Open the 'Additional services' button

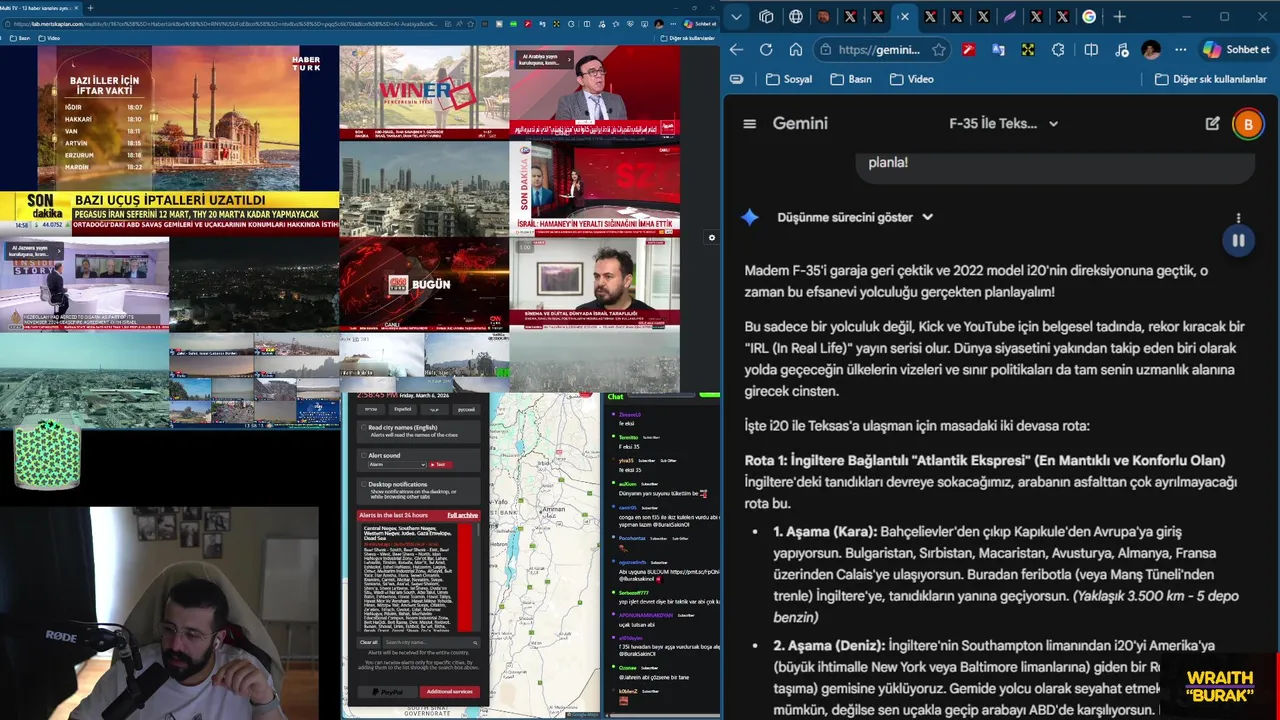click(x=449, y=691)
